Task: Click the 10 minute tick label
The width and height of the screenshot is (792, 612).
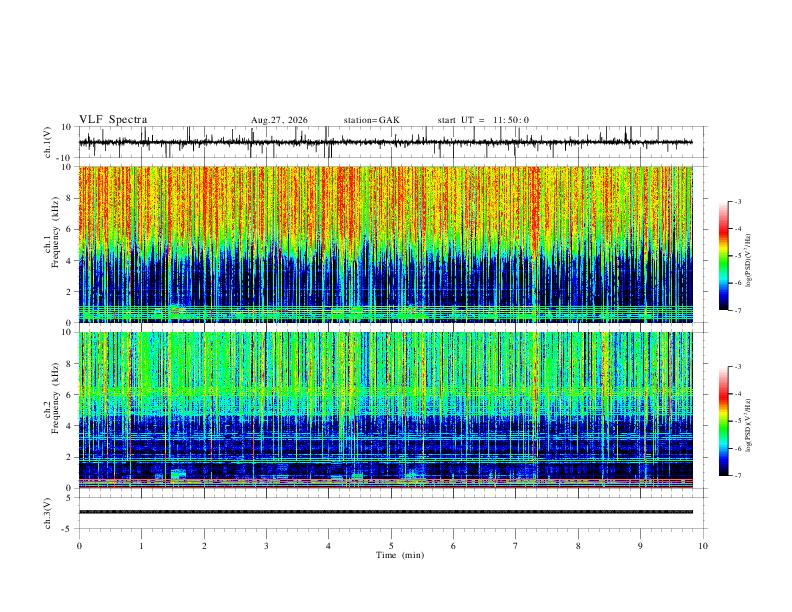Action: tap(703, 546)
